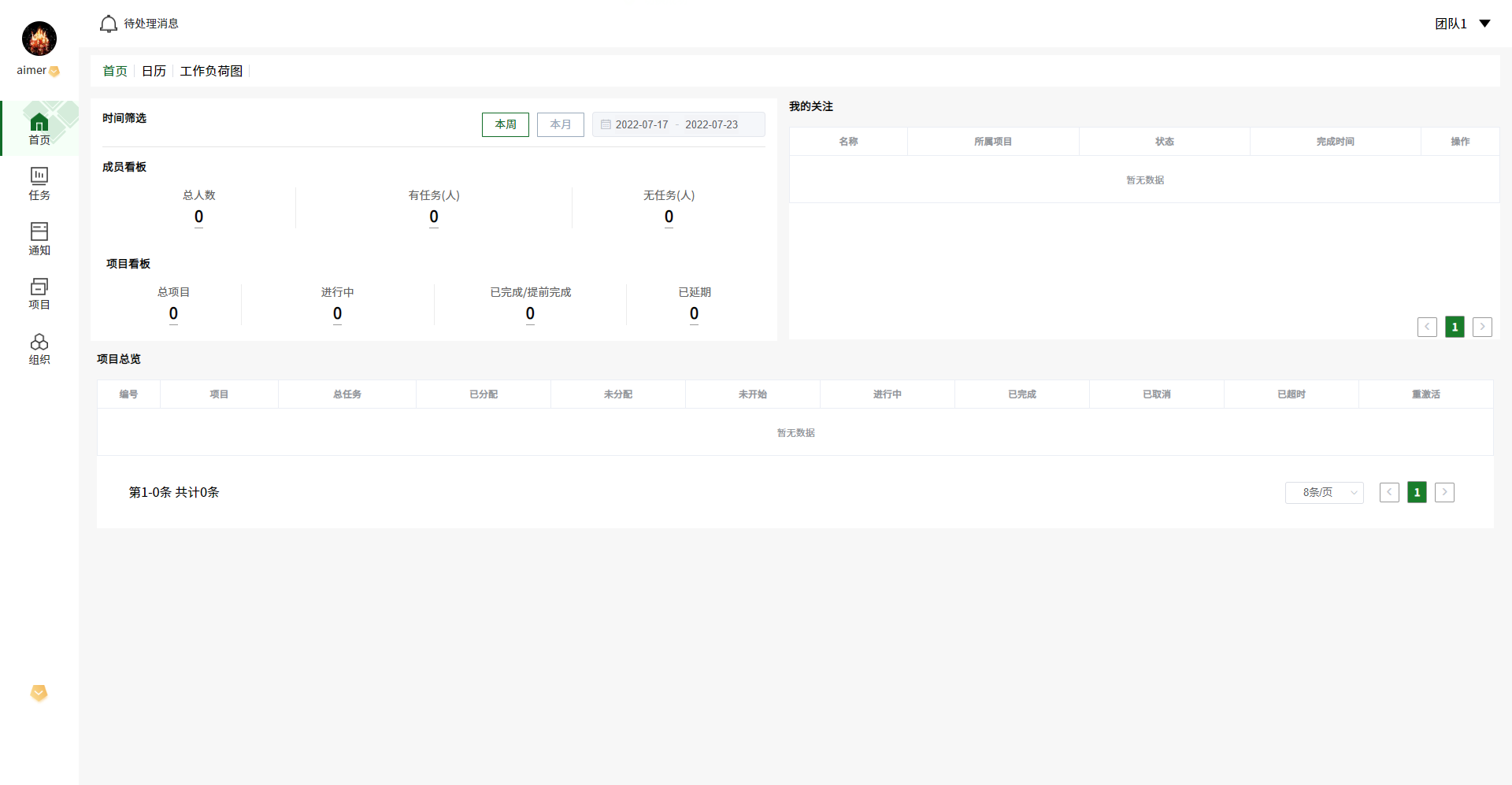Image resolution: width=1512 pixels, height=785 pixels.
Task: Click the calendar icon in date range
Action: coord(606,124)
